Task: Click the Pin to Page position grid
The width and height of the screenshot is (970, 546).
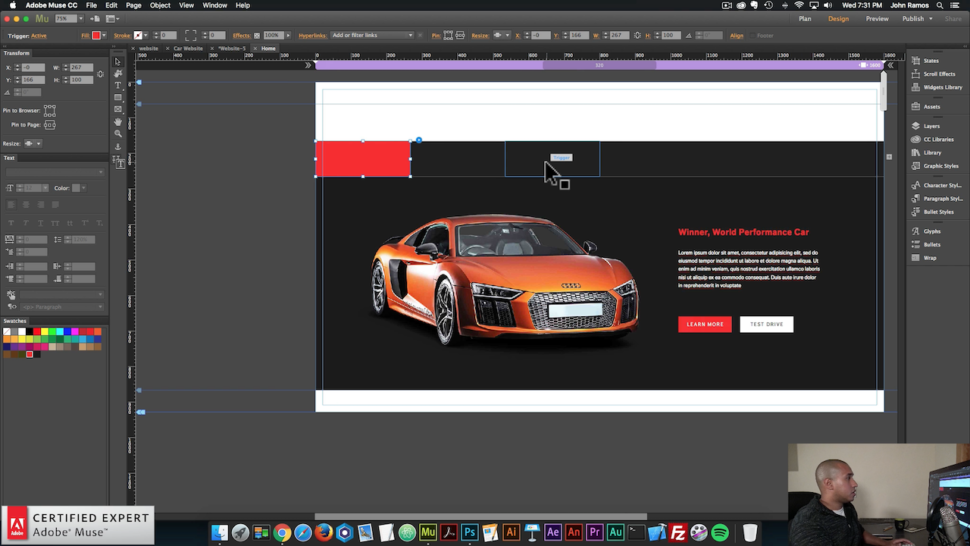Action: click(49, 125)
